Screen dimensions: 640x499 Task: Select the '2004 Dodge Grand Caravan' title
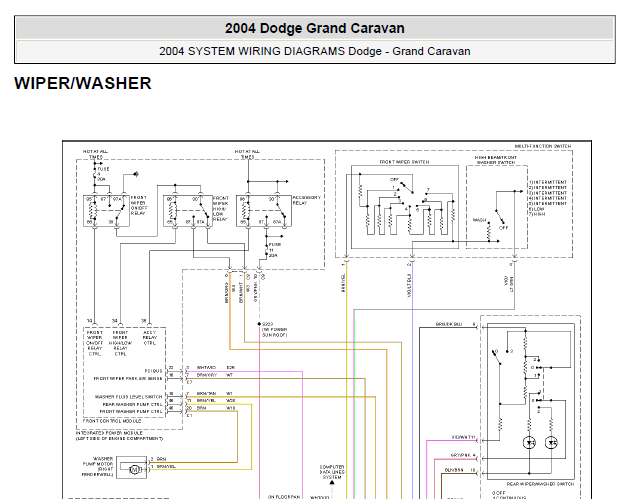pos(315,28)
